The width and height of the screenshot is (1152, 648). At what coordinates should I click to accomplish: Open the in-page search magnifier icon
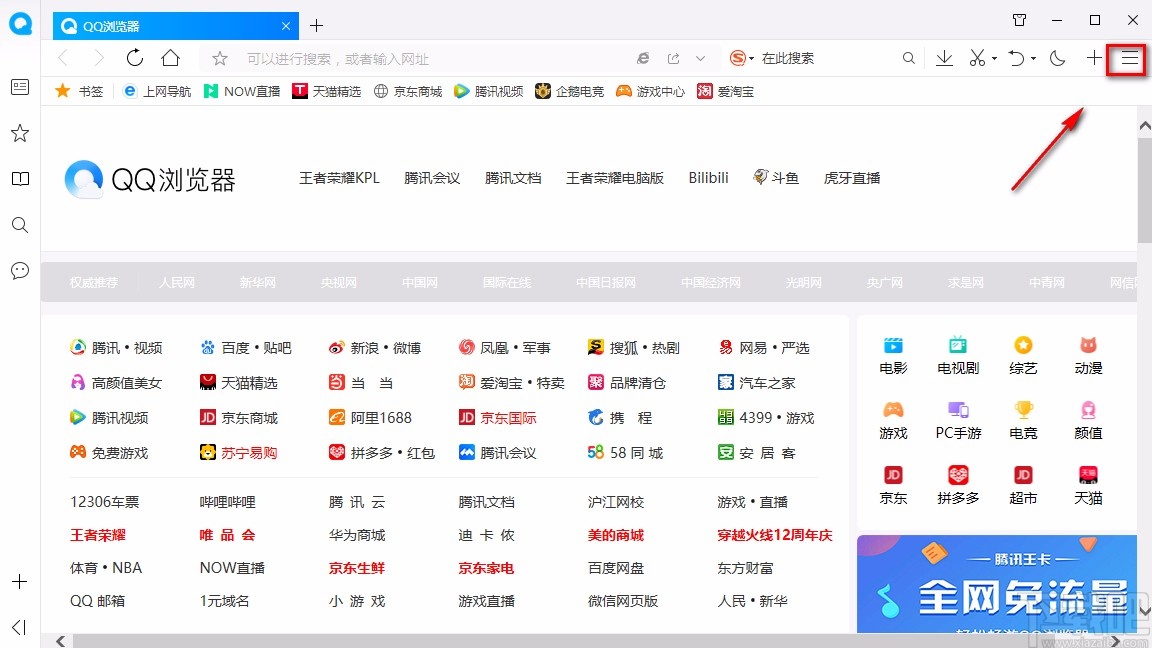pyautogui.click(x=908, y=58)
